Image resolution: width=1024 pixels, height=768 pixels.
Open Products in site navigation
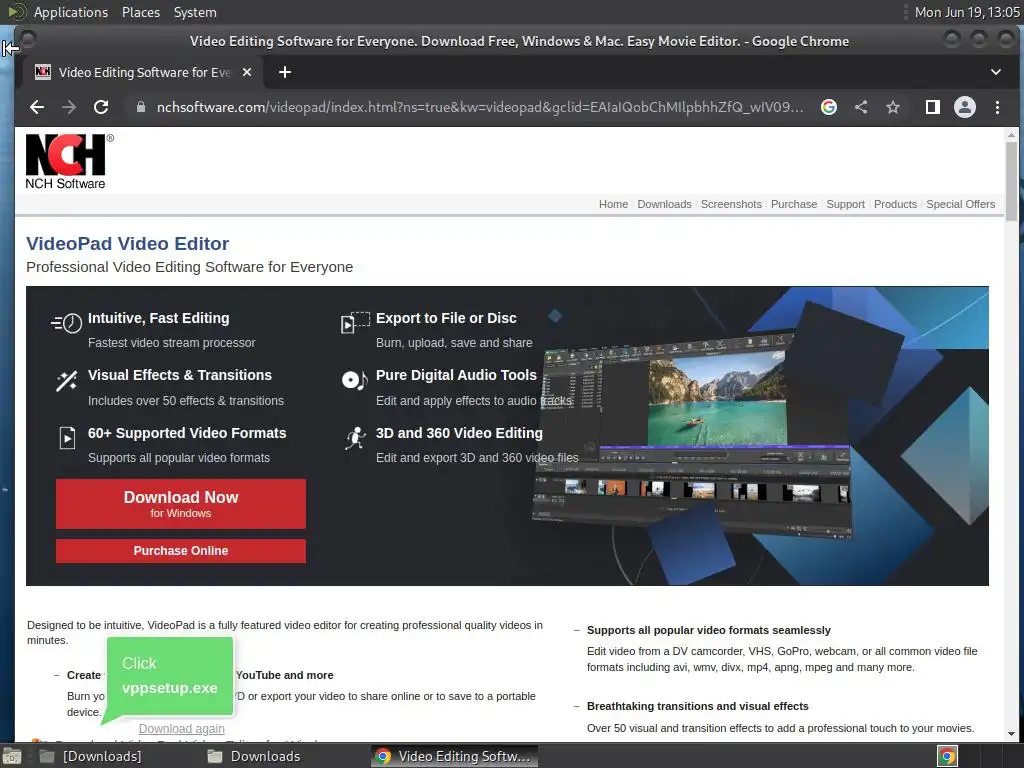895,204
